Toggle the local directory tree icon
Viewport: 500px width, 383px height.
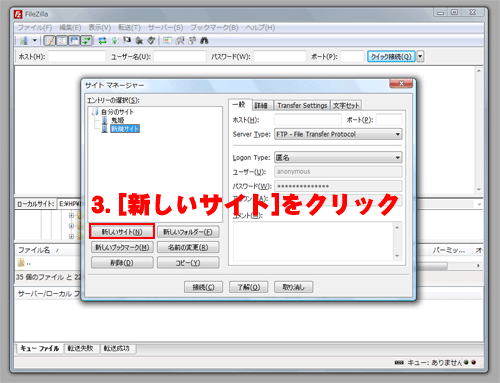(x=62, y=41)
